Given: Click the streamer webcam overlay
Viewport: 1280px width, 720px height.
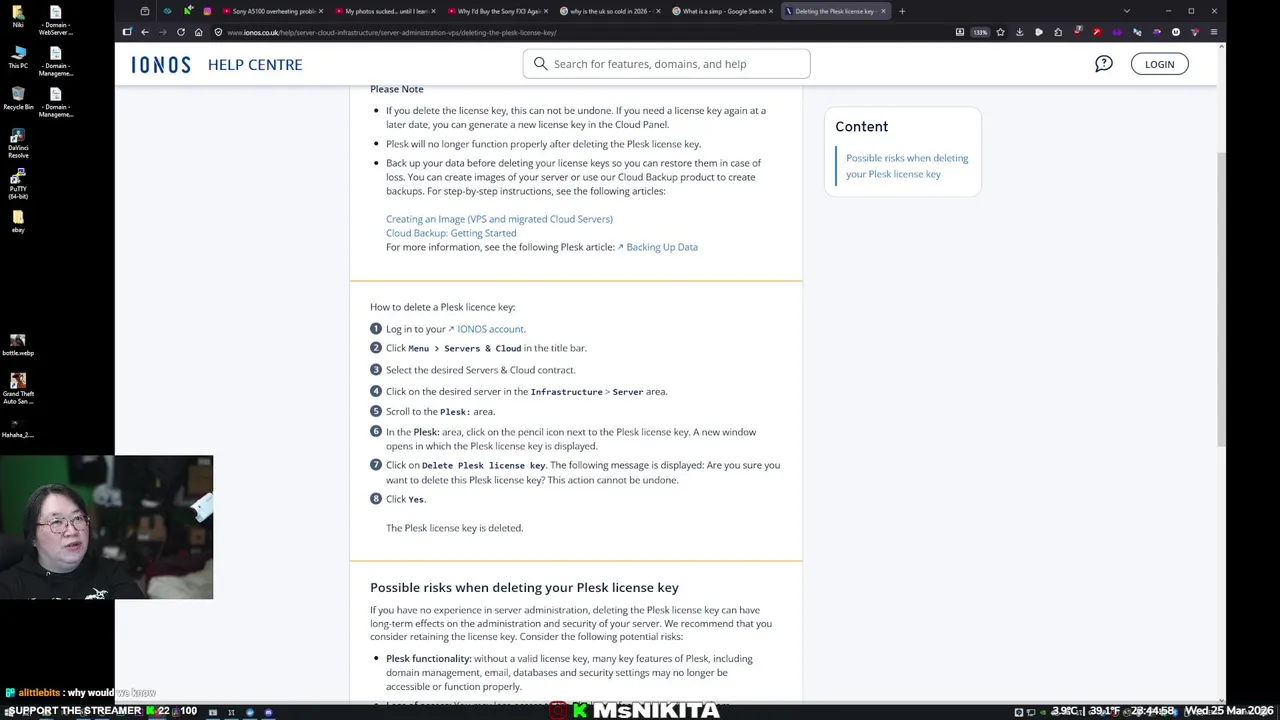Looking at the screenshot, I should pos(107,527).
